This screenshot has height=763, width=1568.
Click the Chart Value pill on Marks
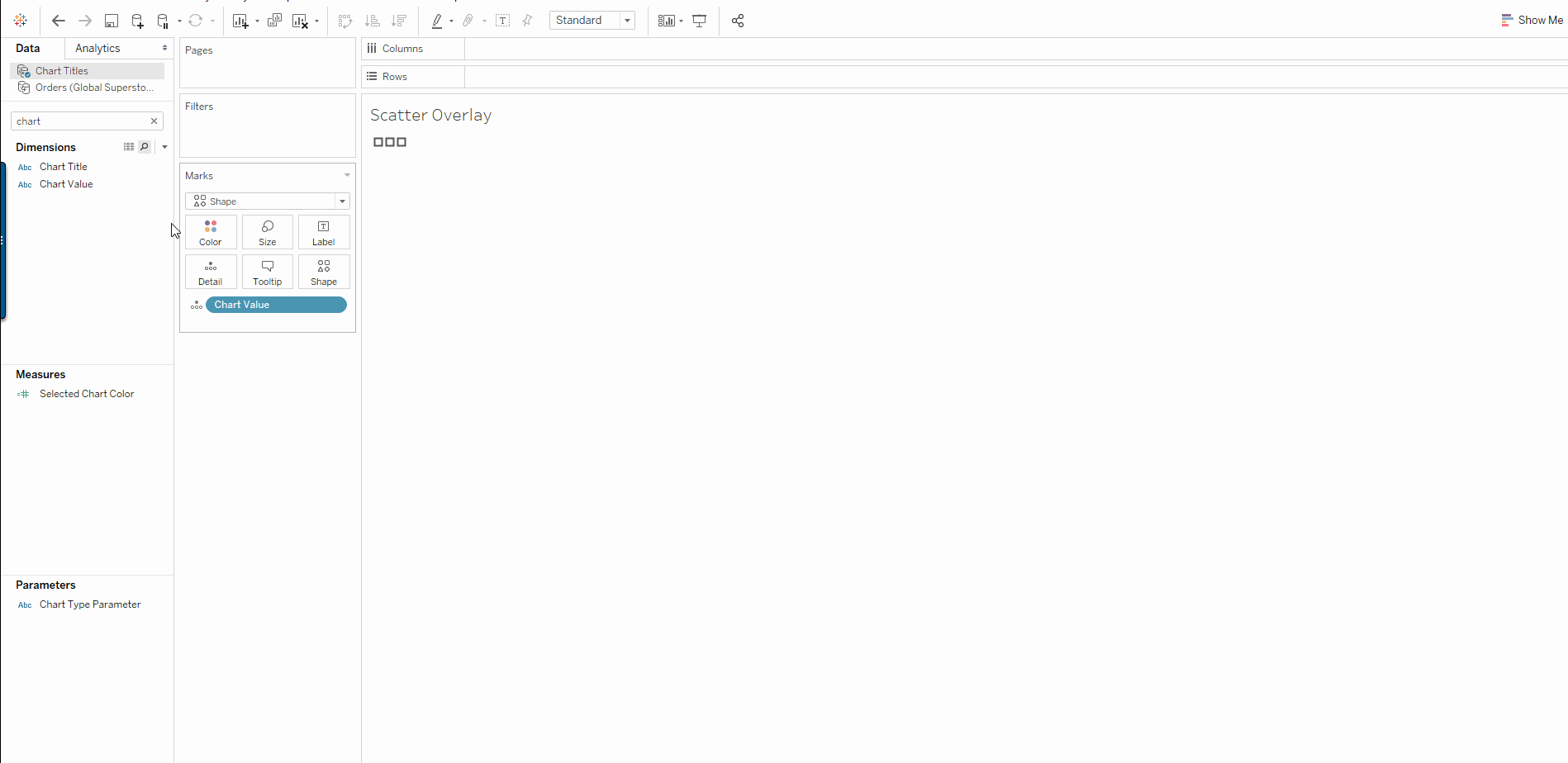(276, 305)
